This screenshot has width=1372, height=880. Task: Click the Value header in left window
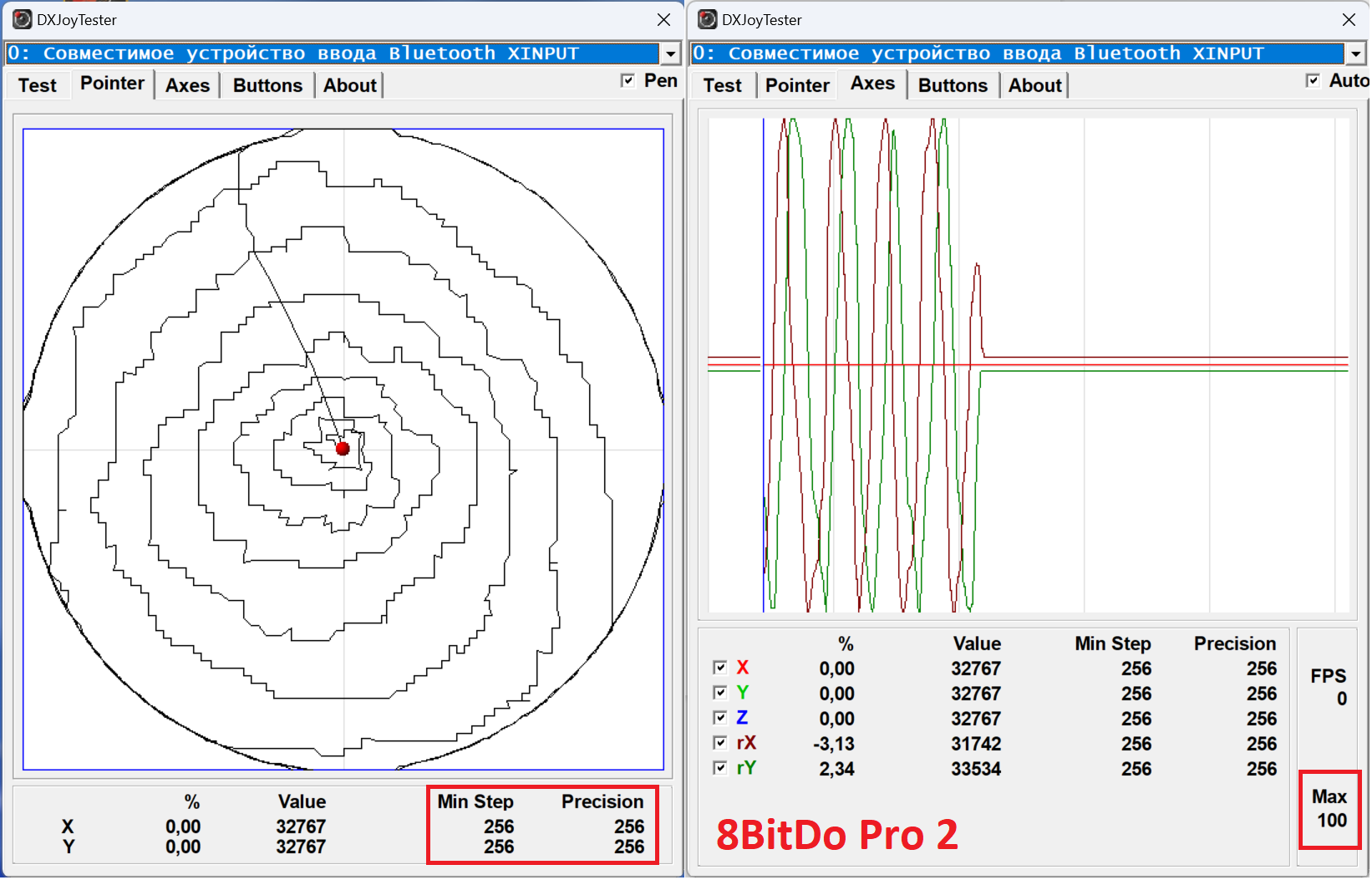point(302,801)
